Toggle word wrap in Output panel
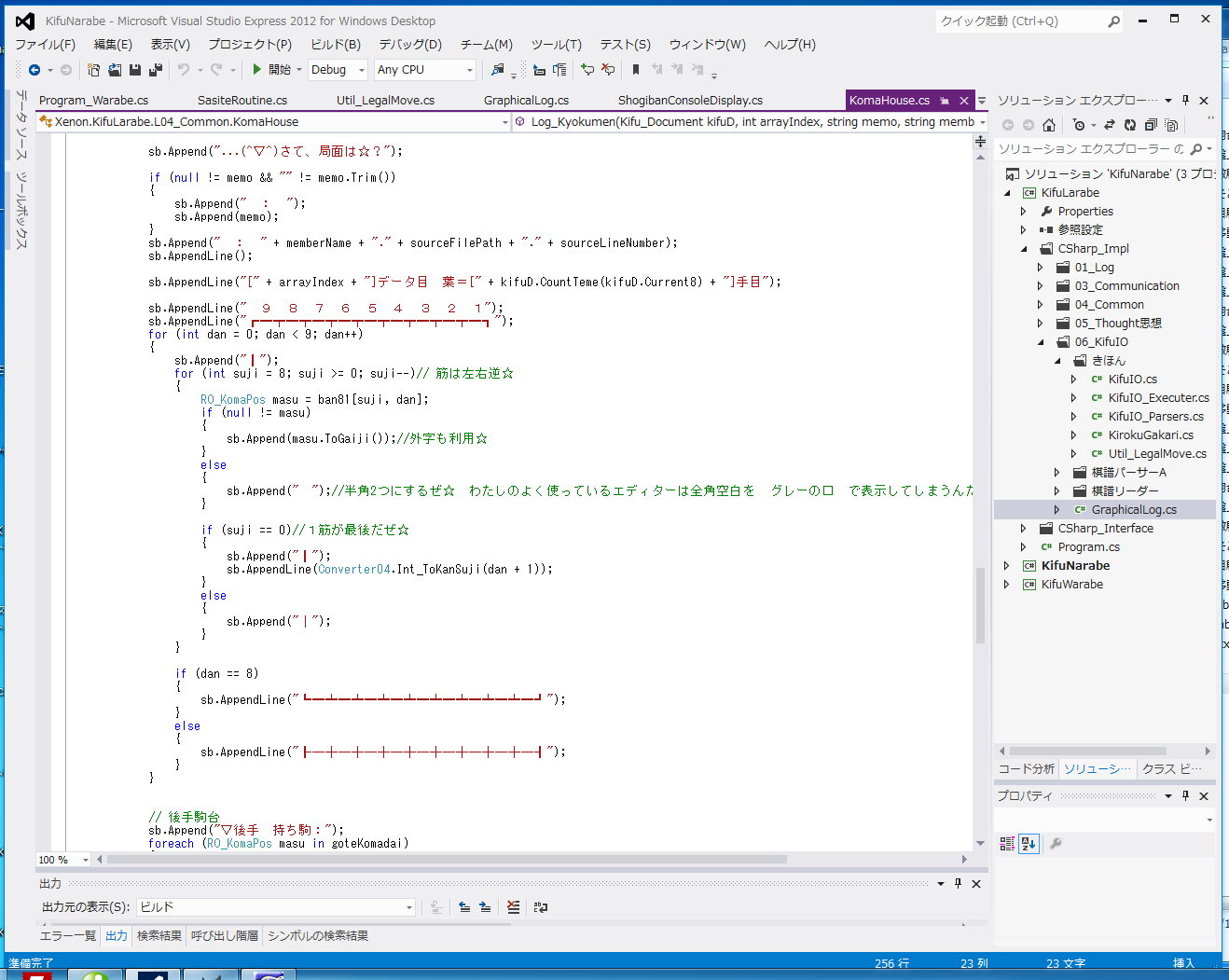This screenshot has height=980, width=1229. click(x=541, y=906)
